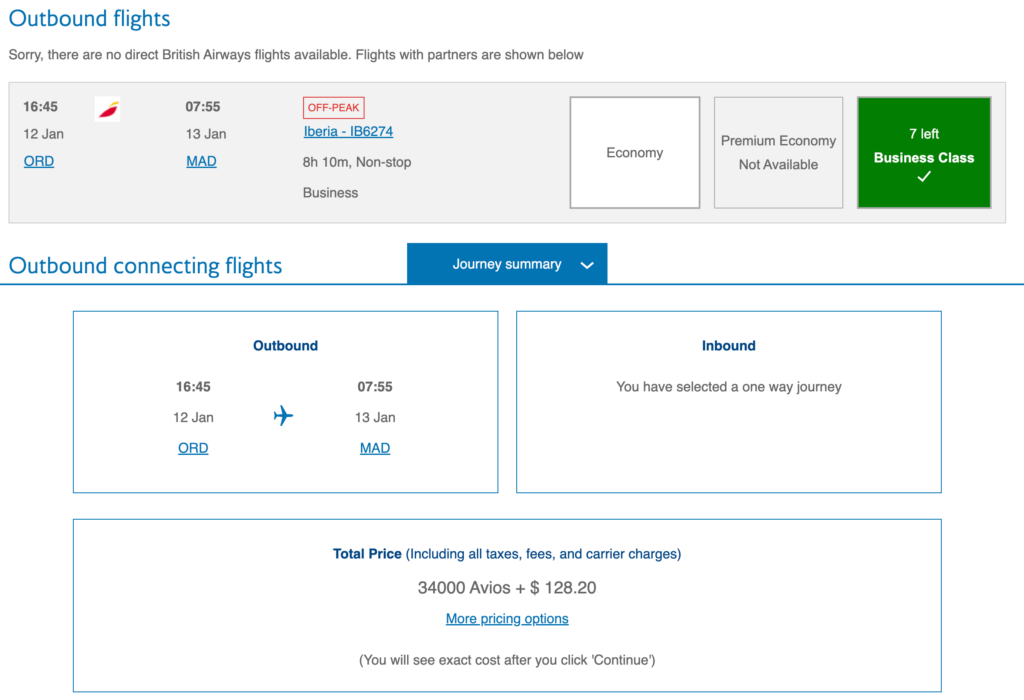Select the Economy fare option
The width and height of the screenshot is (1024, 700).
634,152
